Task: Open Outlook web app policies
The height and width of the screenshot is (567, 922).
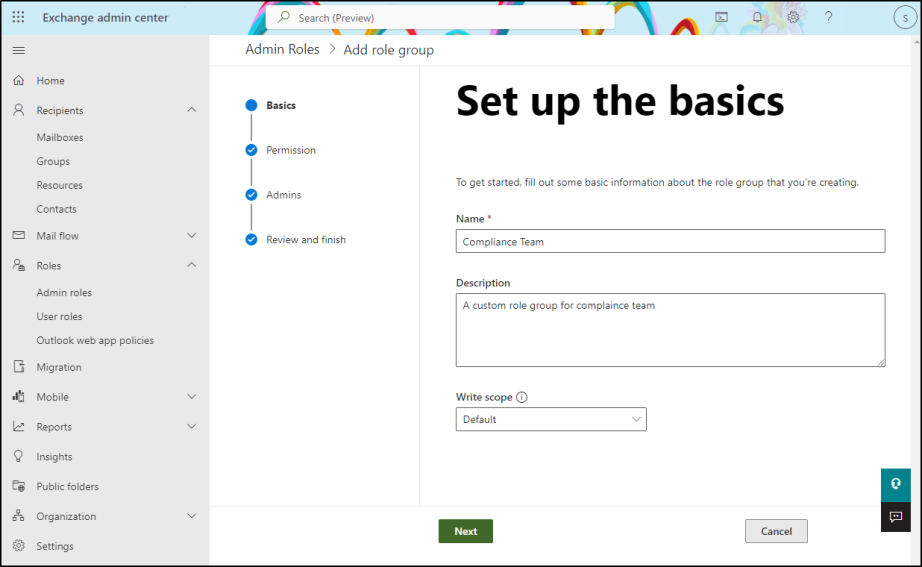Action: coord(95,341)
